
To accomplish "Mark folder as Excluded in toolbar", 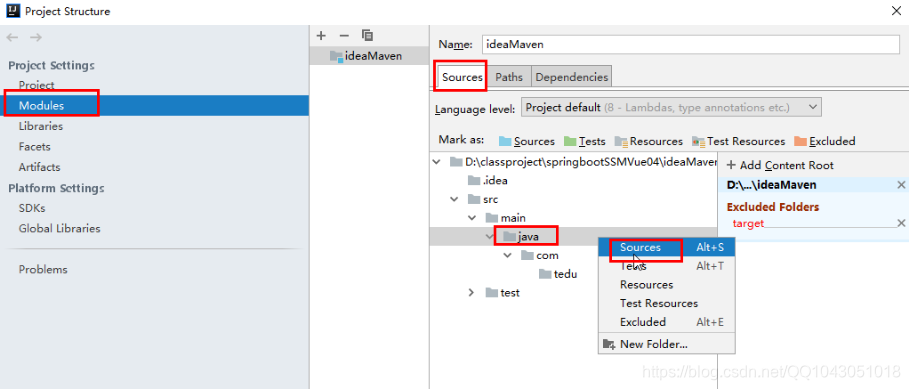I will coord(825,142).
